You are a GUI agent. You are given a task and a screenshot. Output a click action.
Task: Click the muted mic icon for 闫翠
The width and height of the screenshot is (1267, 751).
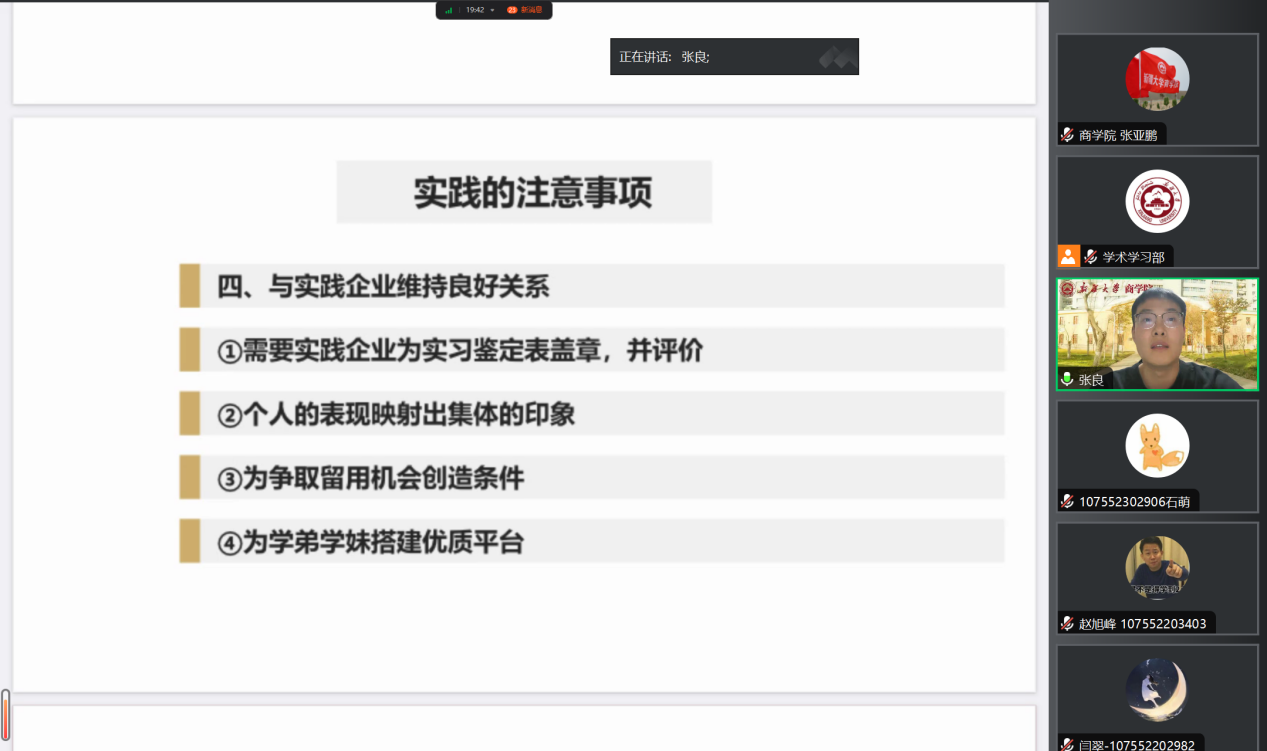point(1068,744)
